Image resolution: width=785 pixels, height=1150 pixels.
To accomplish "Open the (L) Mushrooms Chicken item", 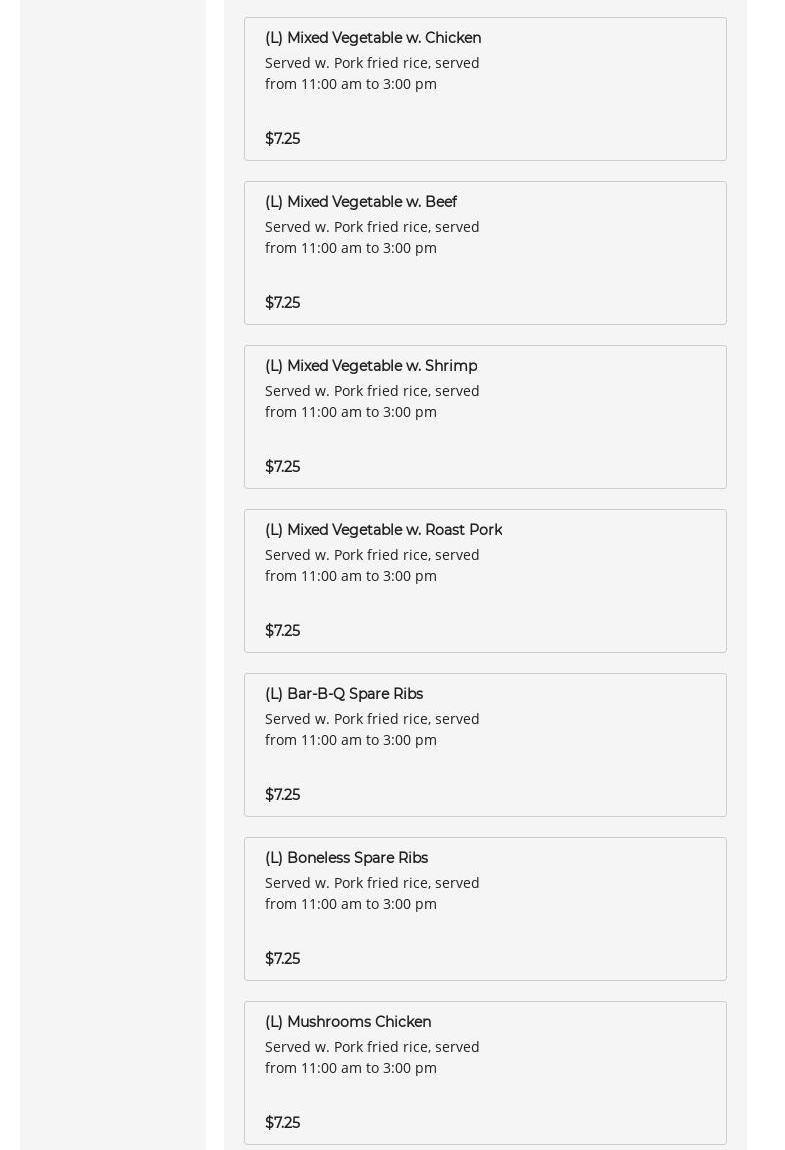I will pos(348,1022).
